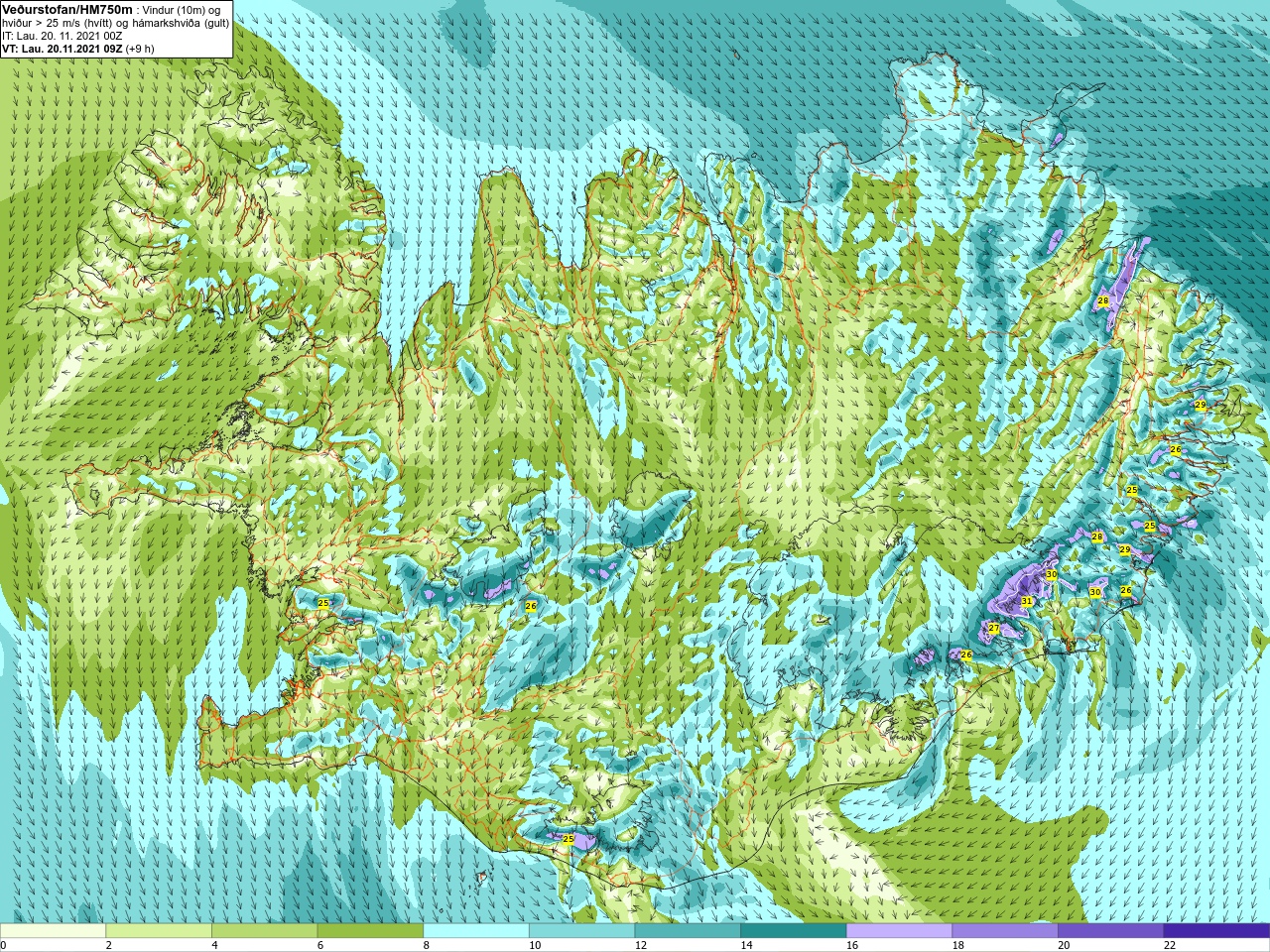Image resolution: width=1270 pixels, height=952 pixels.
Task: Pick the 0–2 m/s palest legend swatch
Action: pyautogui.click(x=53, y=930)
